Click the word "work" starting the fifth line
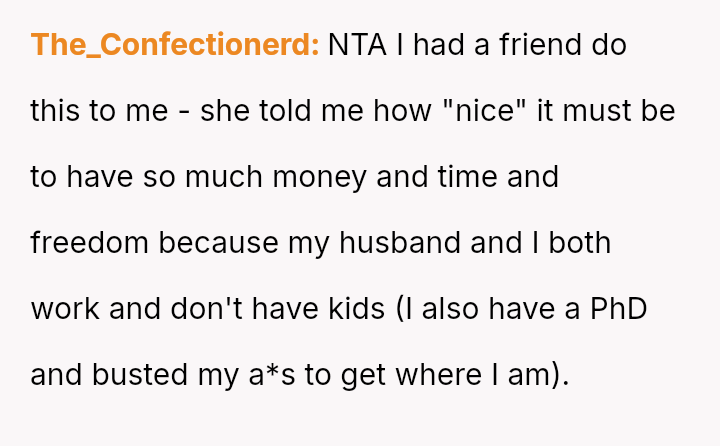 (x=65, y=309)
